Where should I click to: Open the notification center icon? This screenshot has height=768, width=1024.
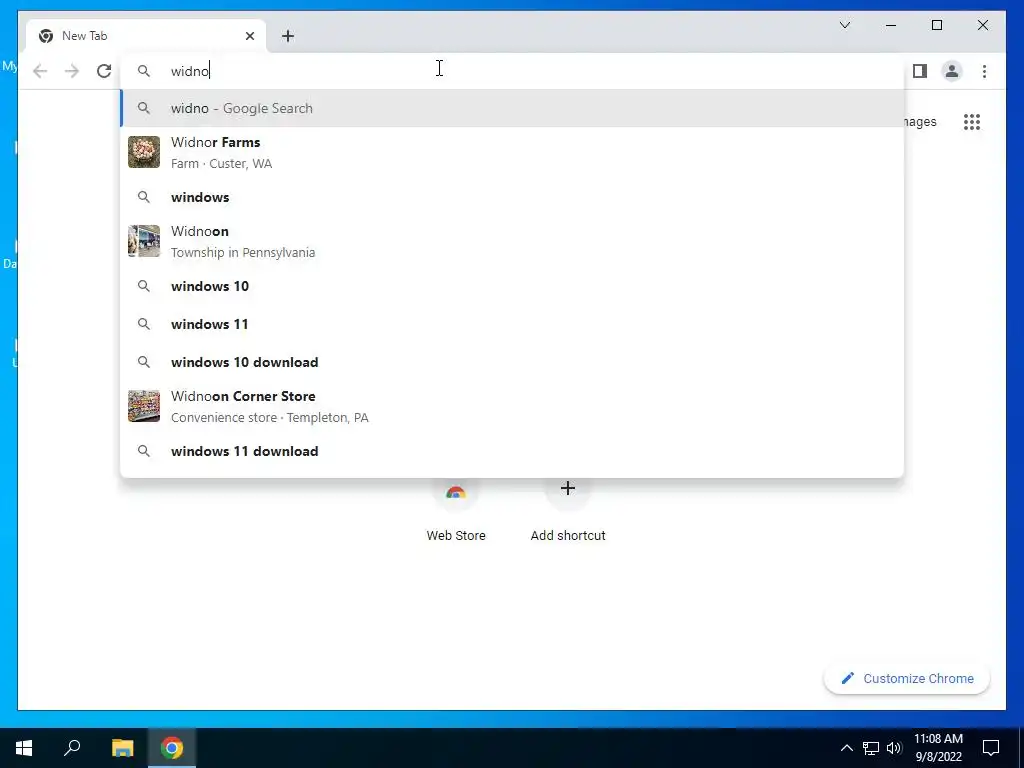[991, 748]
